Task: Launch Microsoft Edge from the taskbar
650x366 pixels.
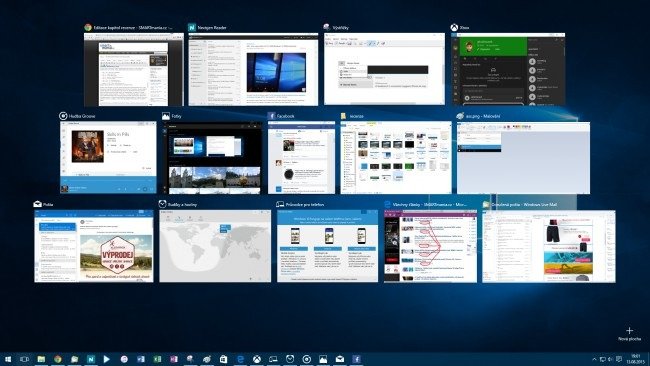Action: point(240,359)
